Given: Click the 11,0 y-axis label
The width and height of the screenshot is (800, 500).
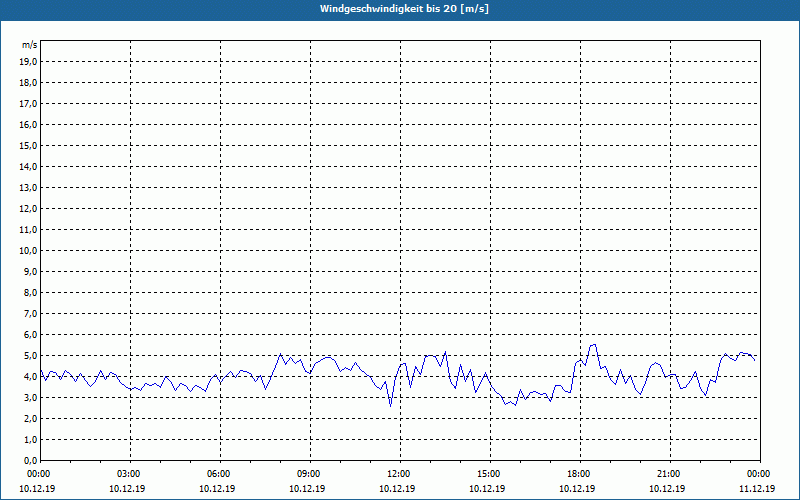Looking at the screenshot, I should point(28,230).
